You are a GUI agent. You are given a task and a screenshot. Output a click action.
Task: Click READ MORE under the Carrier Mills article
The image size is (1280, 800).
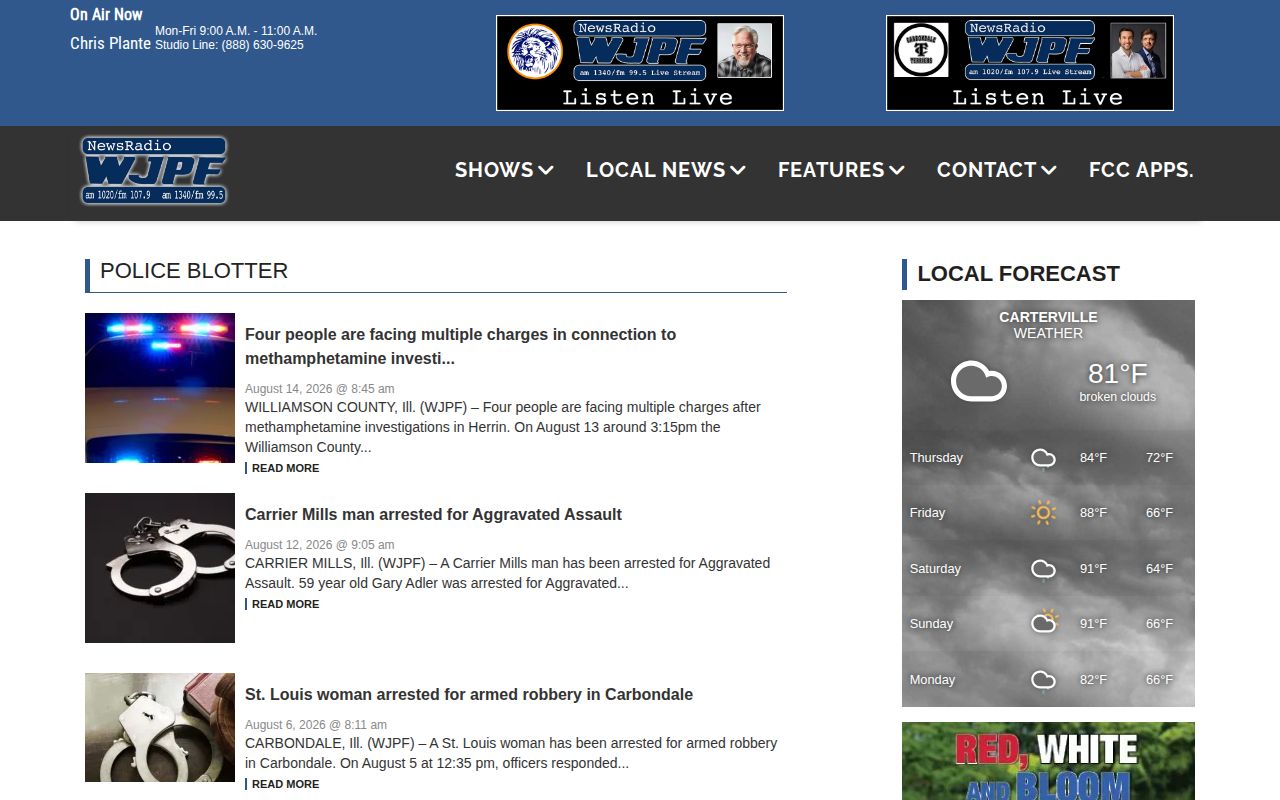[285, 604]
